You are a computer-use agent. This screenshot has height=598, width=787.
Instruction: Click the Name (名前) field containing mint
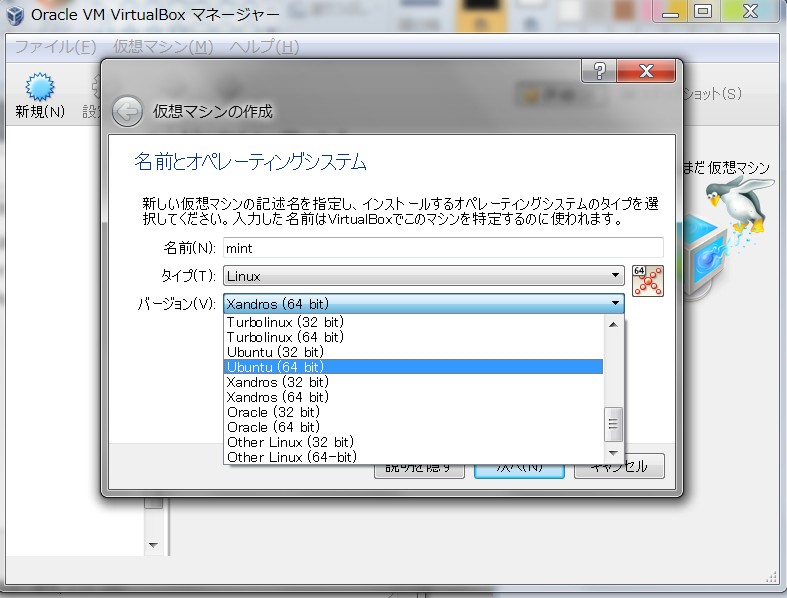[443, 247]
